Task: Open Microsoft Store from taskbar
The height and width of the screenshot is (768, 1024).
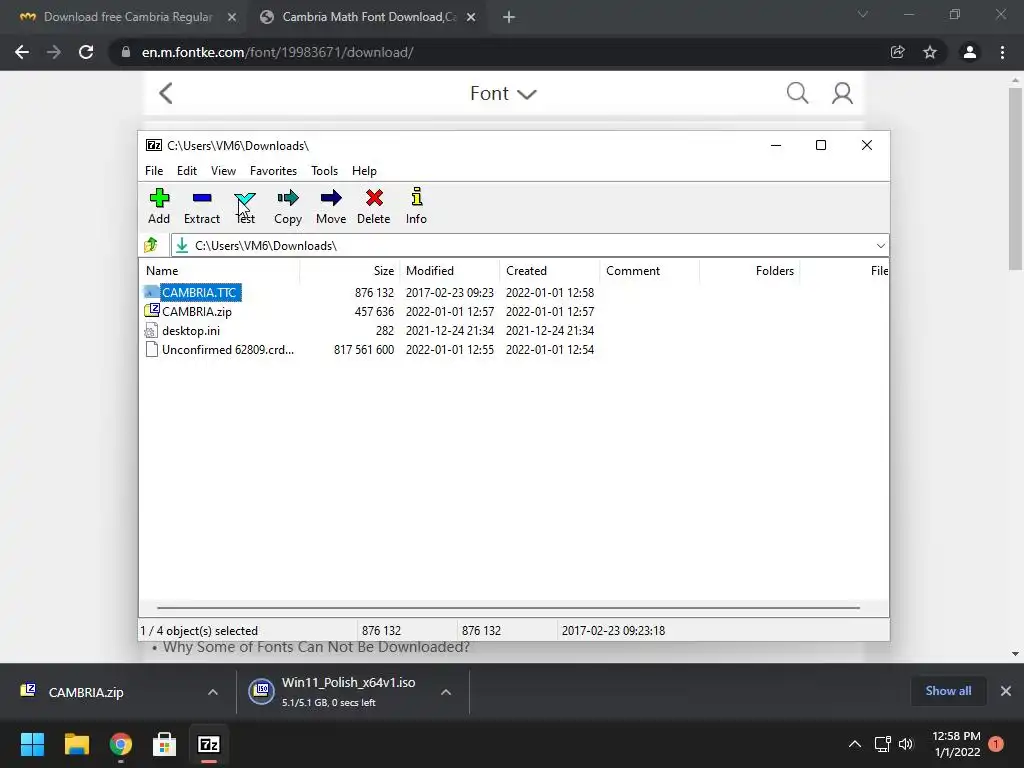Action: 165,744
